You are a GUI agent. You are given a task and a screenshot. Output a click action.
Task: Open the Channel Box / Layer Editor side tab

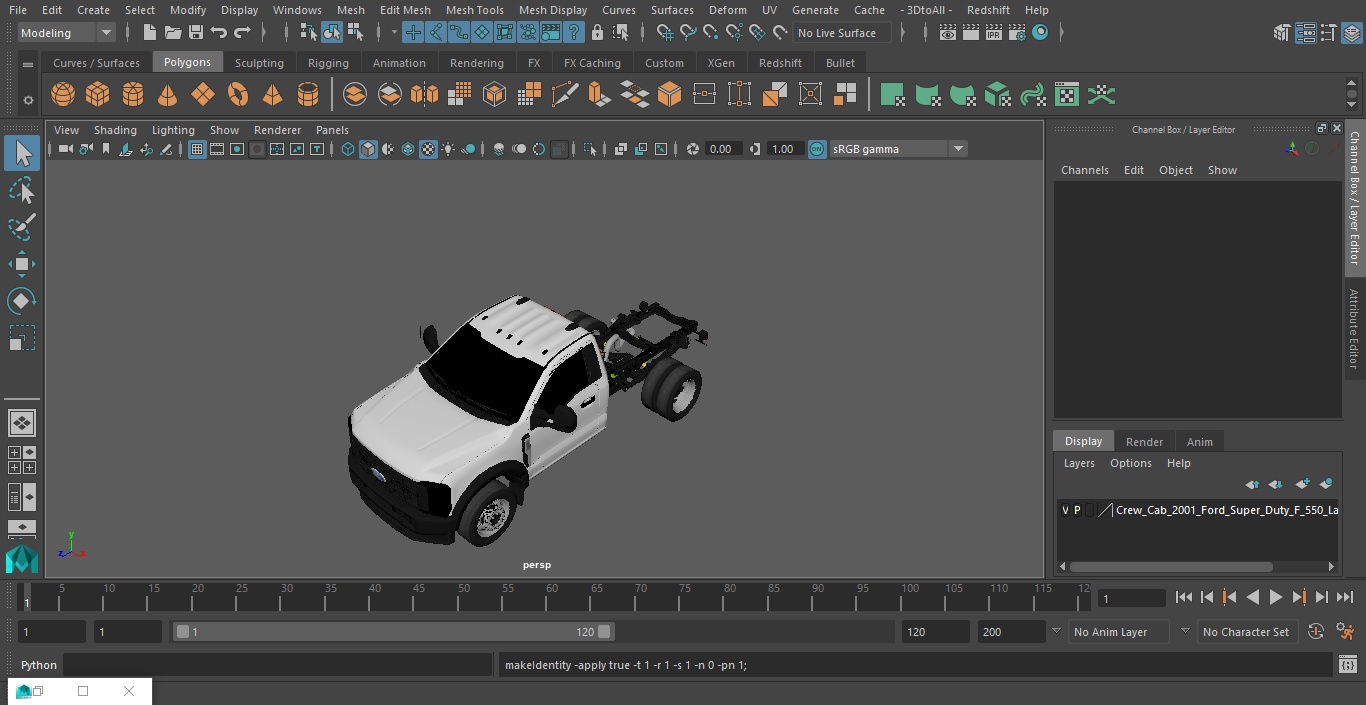pos(1354,197)
